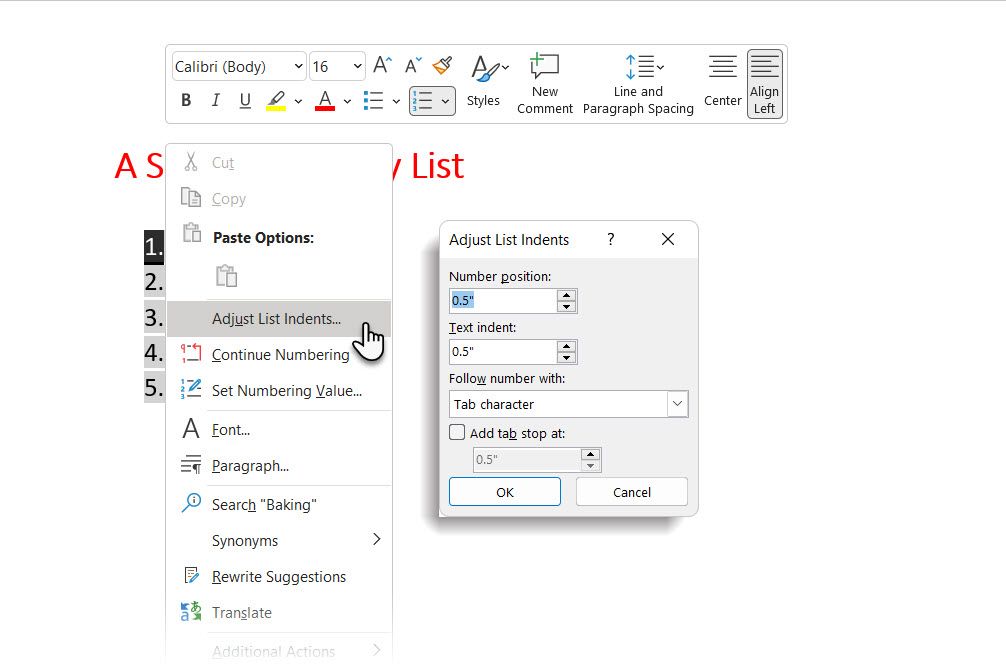Click list number 5. in document
Viewport: 1006px width, 665px height.
[x=154, y=388]
